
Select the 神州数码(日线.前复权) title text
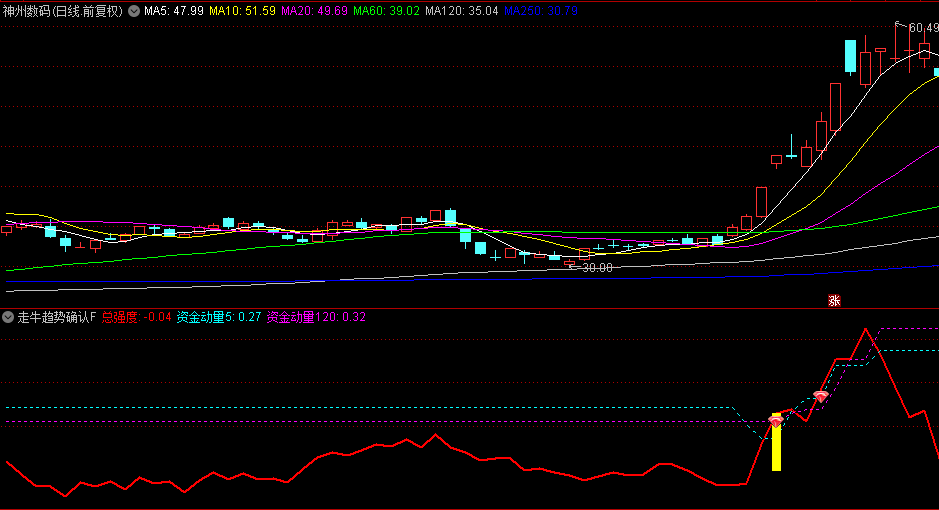pos(63,11)
